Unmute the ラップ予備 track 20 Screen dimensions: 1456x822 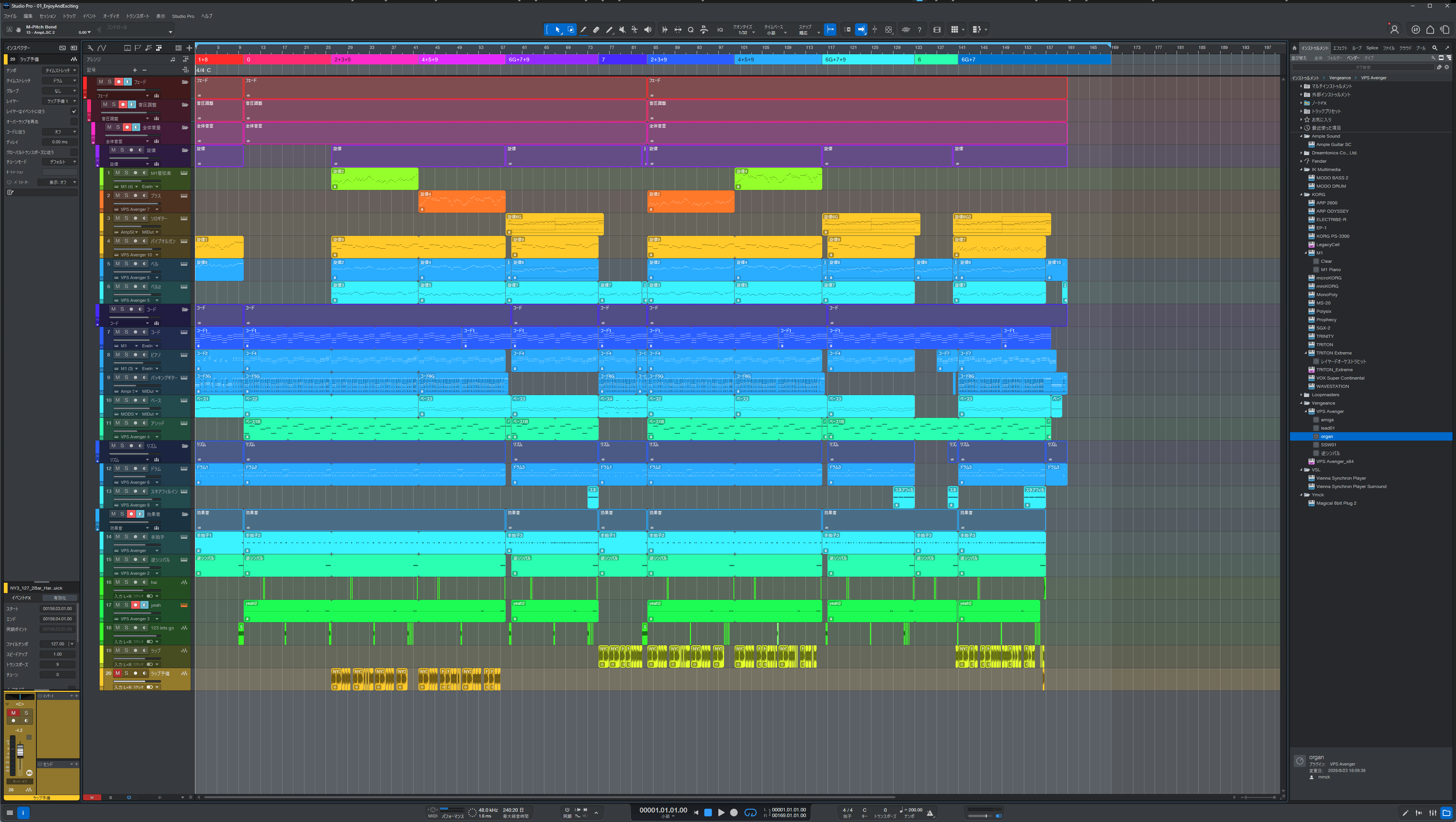118,673
